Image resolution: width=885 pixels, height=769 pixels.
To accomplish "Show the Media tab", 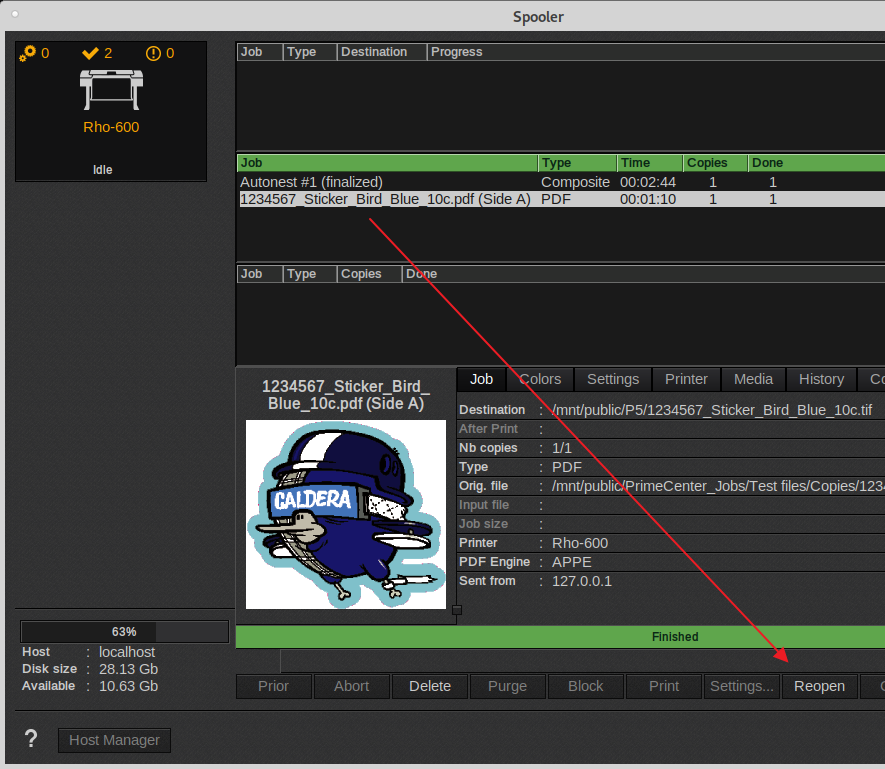I will (x=753, y=379).
